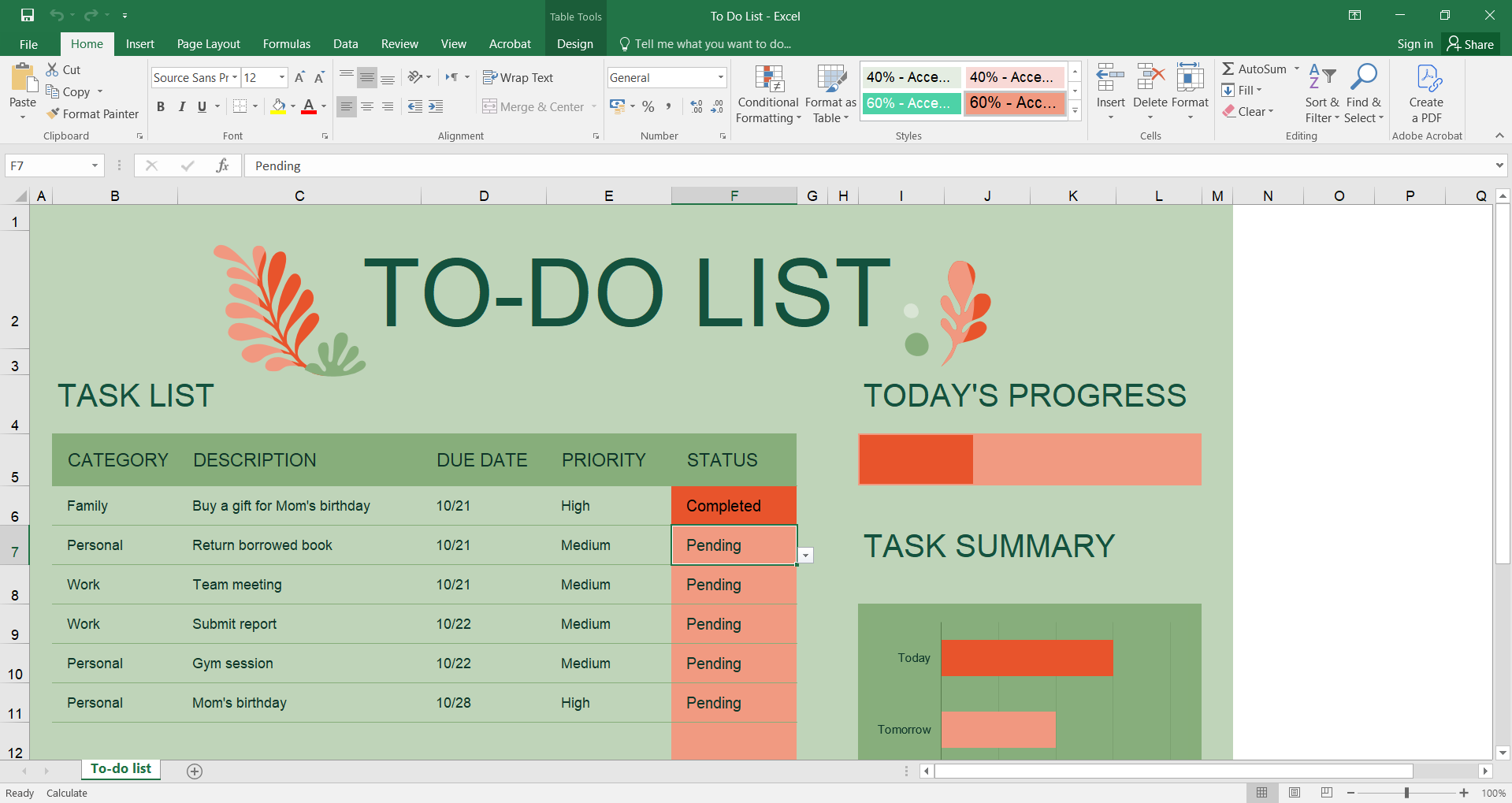Screen dimensions: 1512x803
Task: Click Sign in link
Action: pos(1414,44)
